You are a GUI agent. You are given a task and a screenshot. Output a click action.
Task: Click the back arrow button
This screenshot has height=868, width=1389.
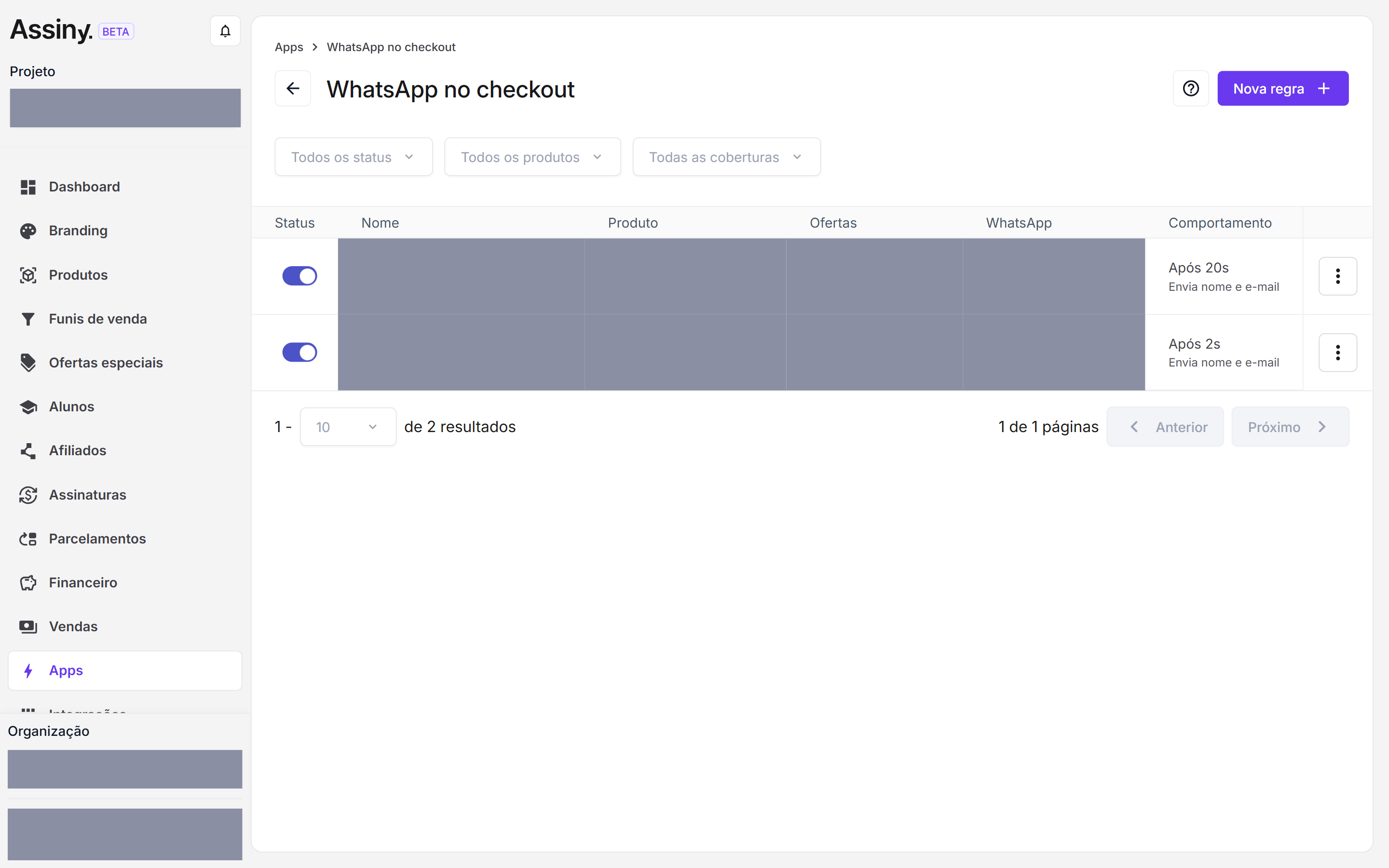pyautogui.click(x=293, y=88)
